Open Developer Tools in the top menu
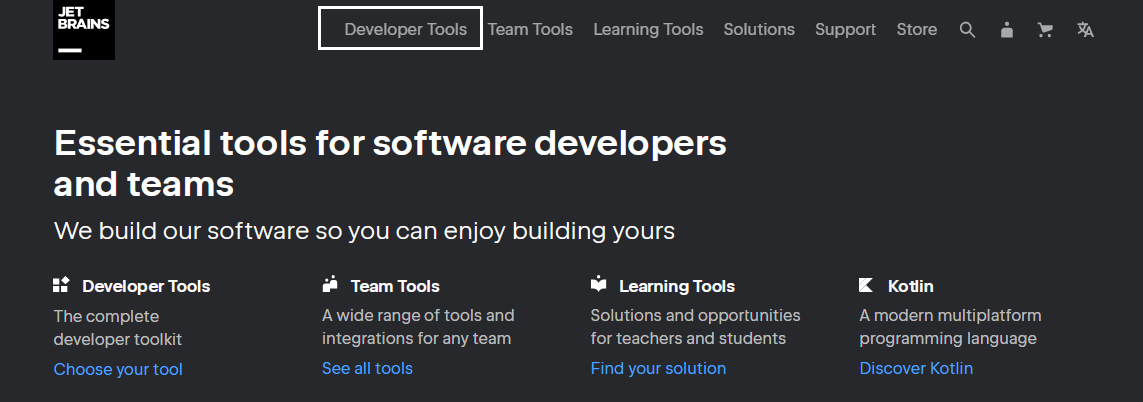This screenshot has height=402, width=1143. (405, 29)
